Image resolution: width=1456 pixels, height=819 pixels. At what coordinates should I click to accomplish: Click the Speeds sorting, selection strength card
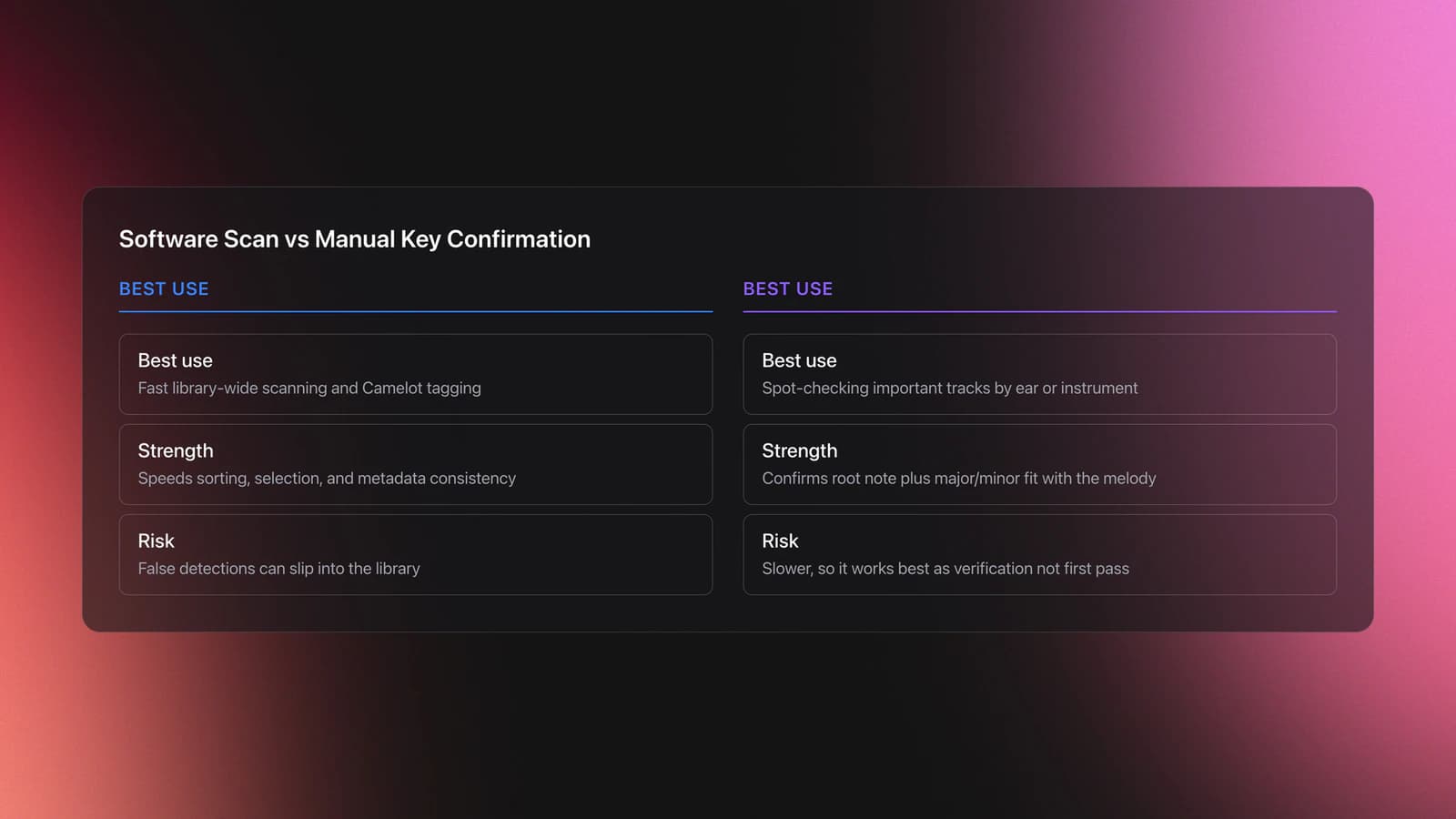(416, 464)
